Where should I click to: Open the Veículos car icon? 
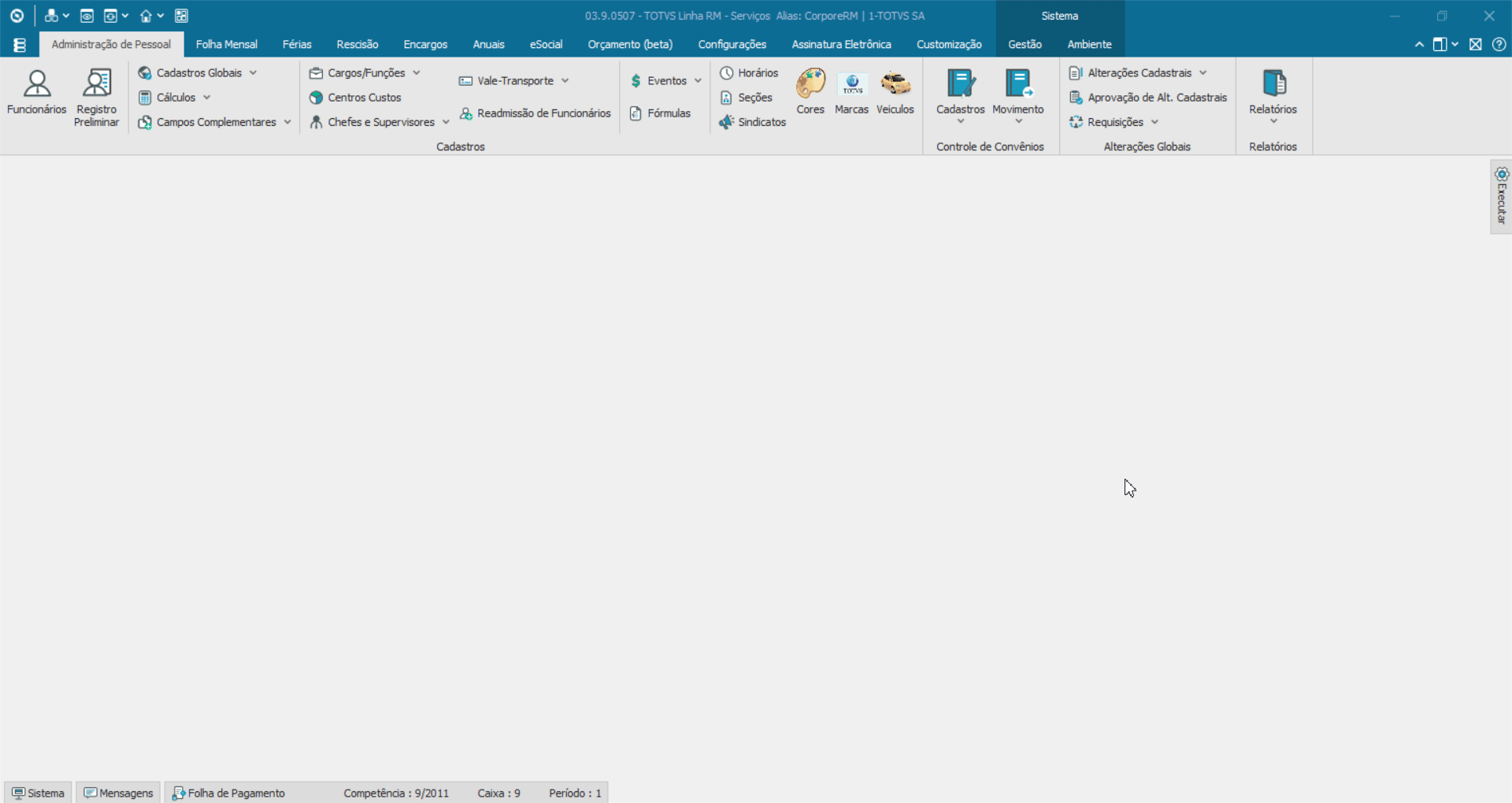895,93
